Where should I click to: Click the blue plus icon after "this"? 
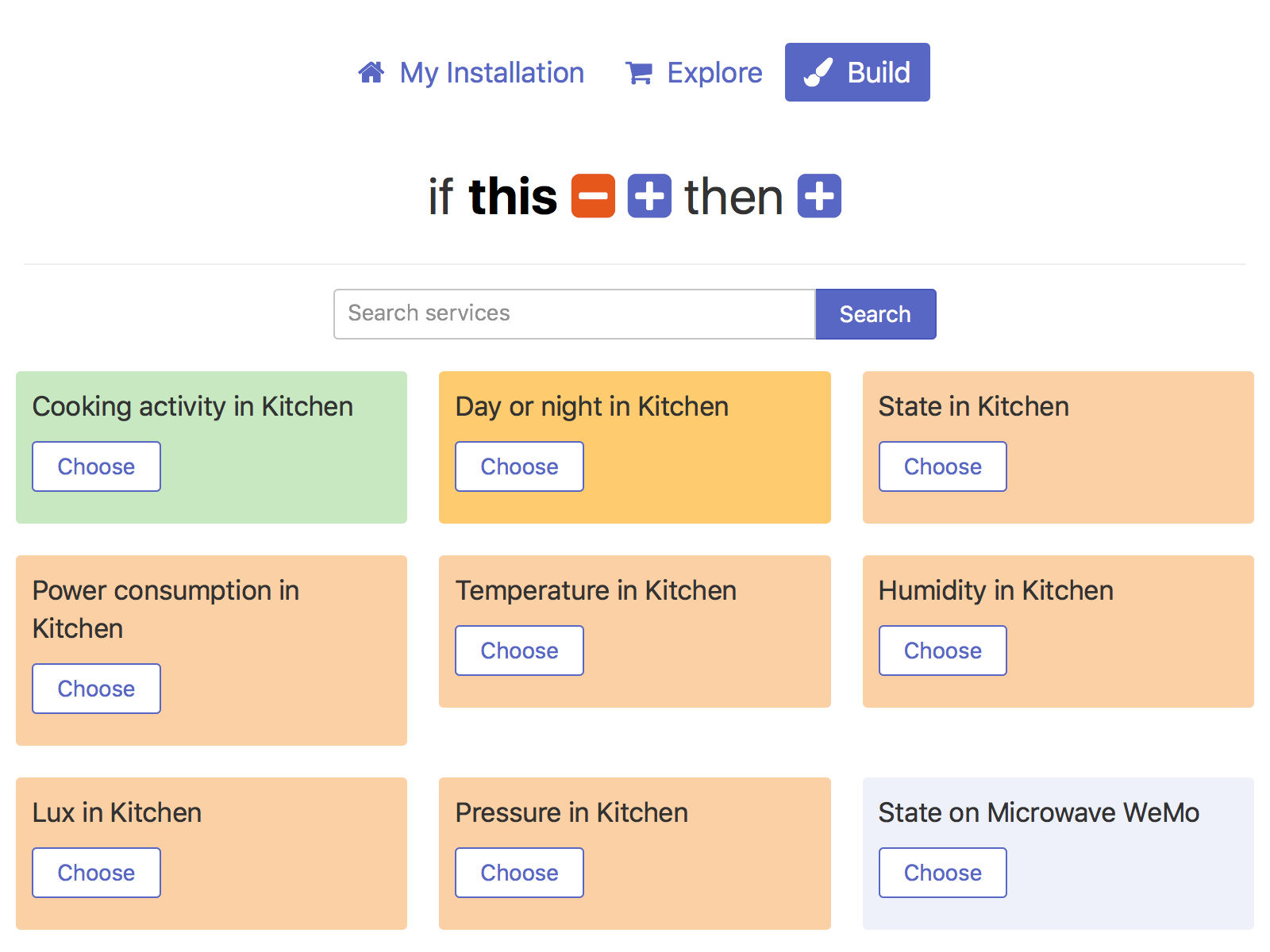tap(649, 196)
